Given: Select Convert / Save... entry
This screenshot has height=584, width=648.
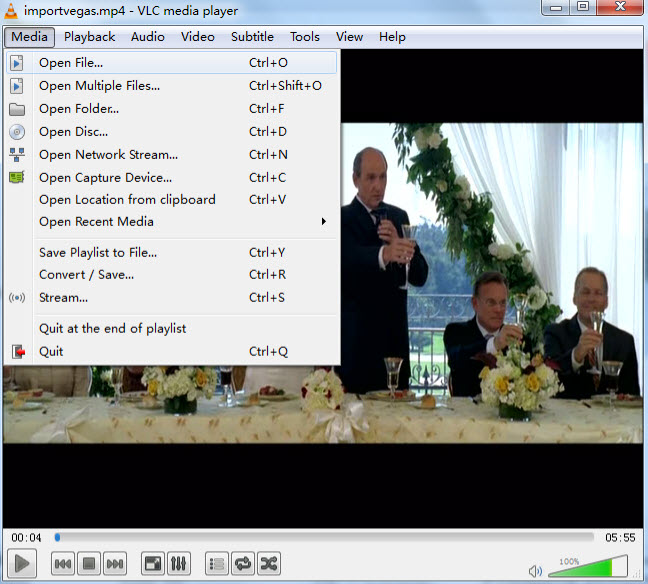Looking at the screenshot, I should (172, 275).
